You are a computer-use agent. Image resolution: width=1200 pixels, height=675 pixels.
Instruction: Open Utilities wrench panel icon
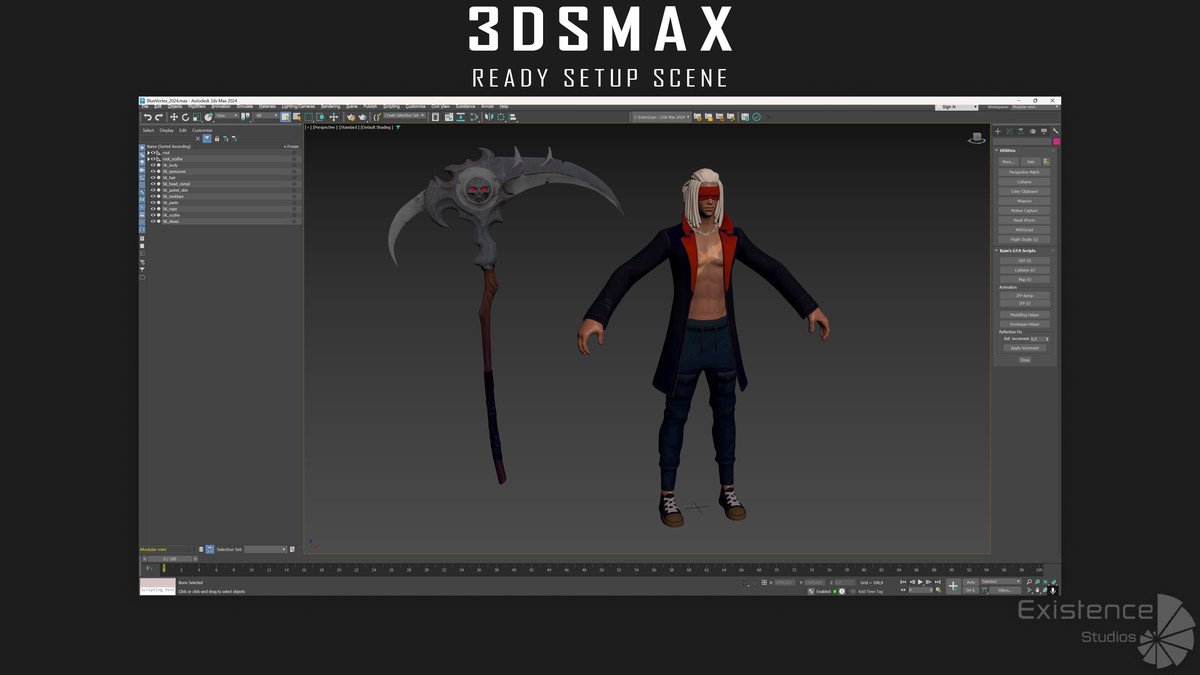coord(1056,131)
